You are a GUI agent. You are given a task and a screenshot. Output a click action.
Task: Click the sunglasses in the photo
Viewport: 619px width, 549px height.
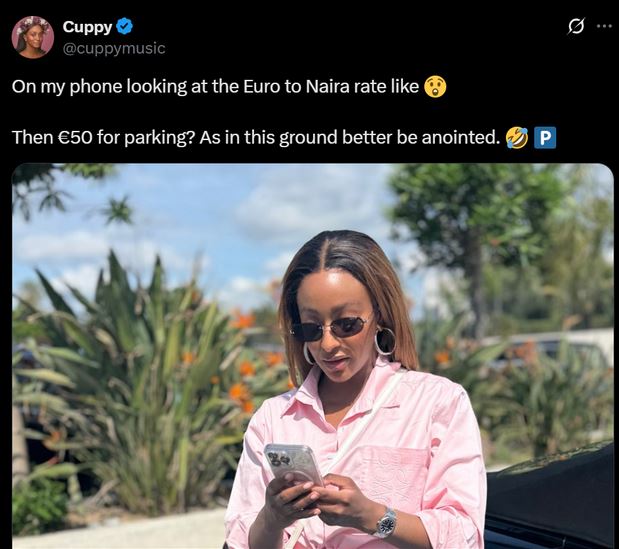[x=330, y=328]
